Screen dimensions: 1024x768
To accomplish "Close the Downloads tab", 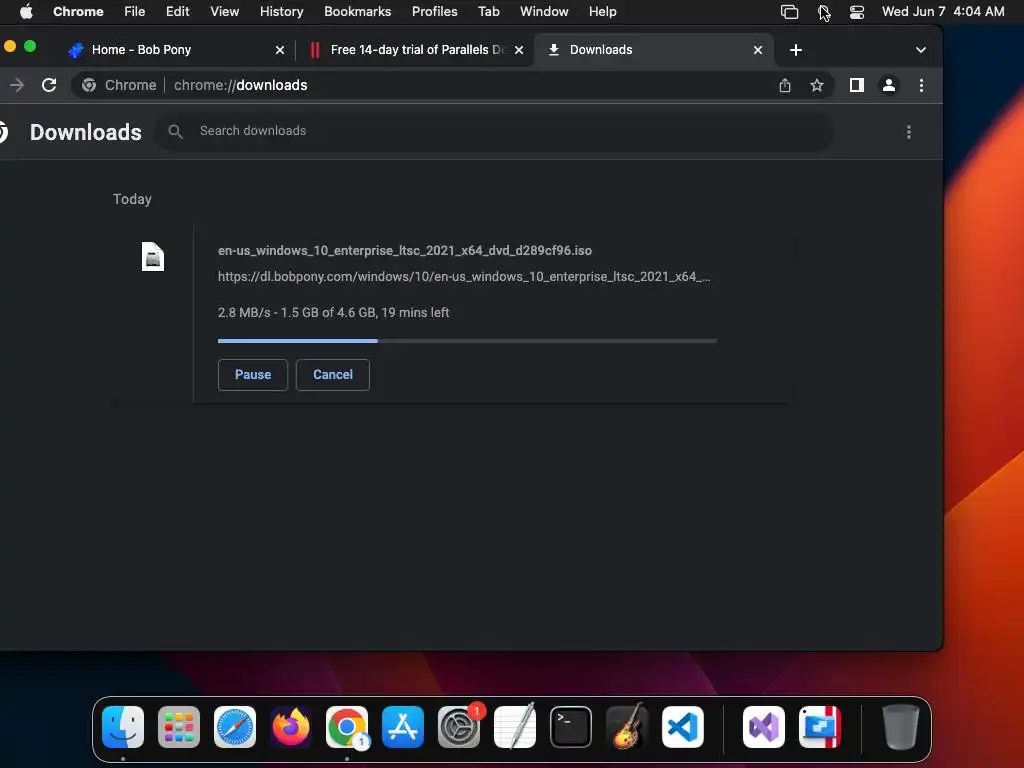I will coord(758,50).
